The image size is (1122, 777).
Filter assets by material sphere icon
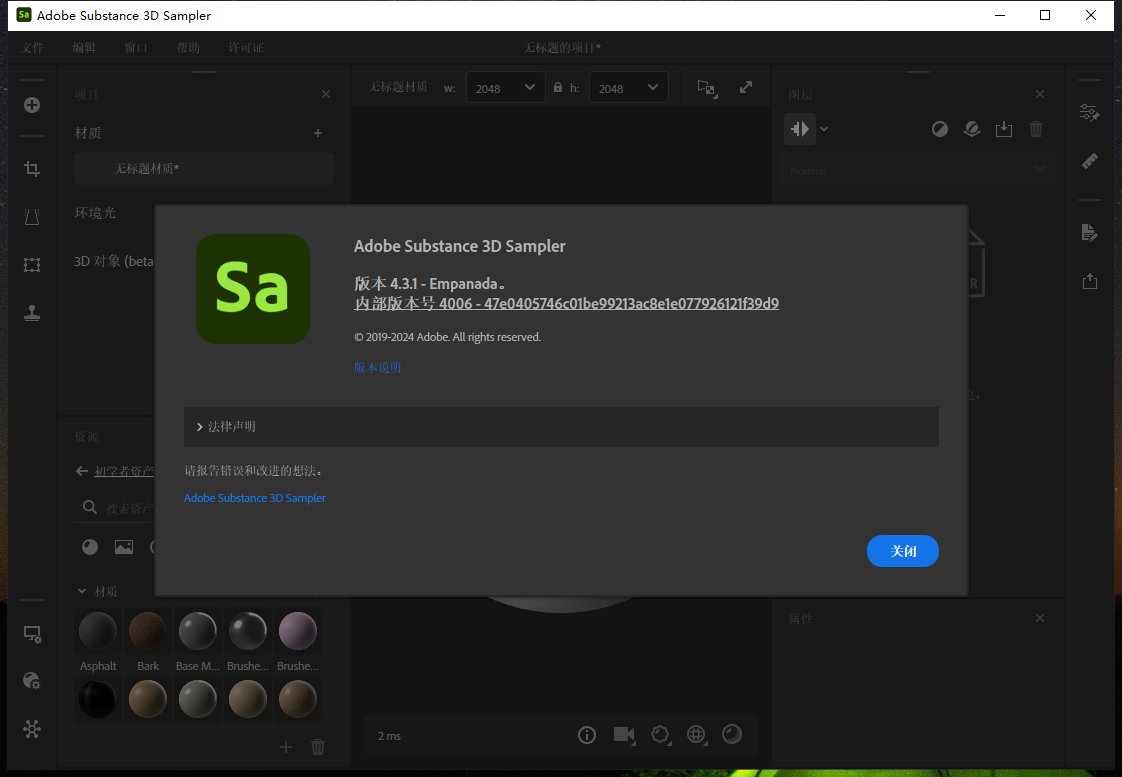pyautogui.click(x=90, y=547)
